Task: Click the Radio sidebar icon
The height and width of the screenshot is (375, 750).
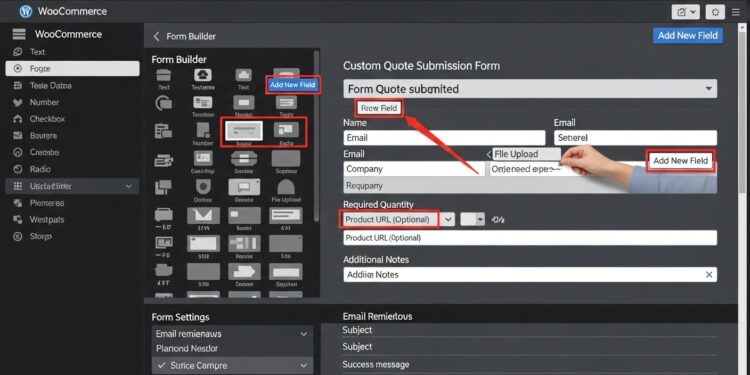Action: tap(18, 169)
